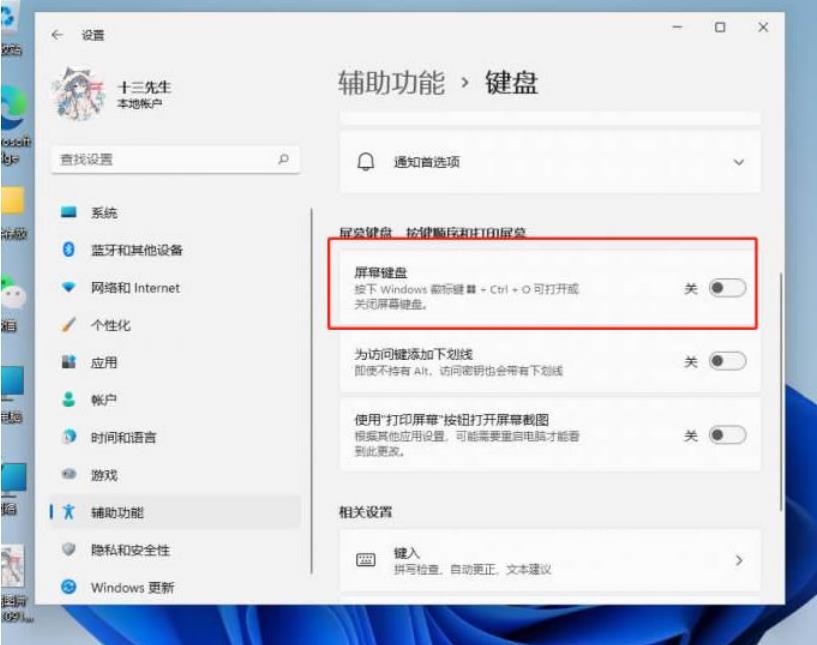This screenshot has width=817, height=645.
Task: Click 拼写检查 自动更正 文本建议 description
Action: [x=472, y=569]
